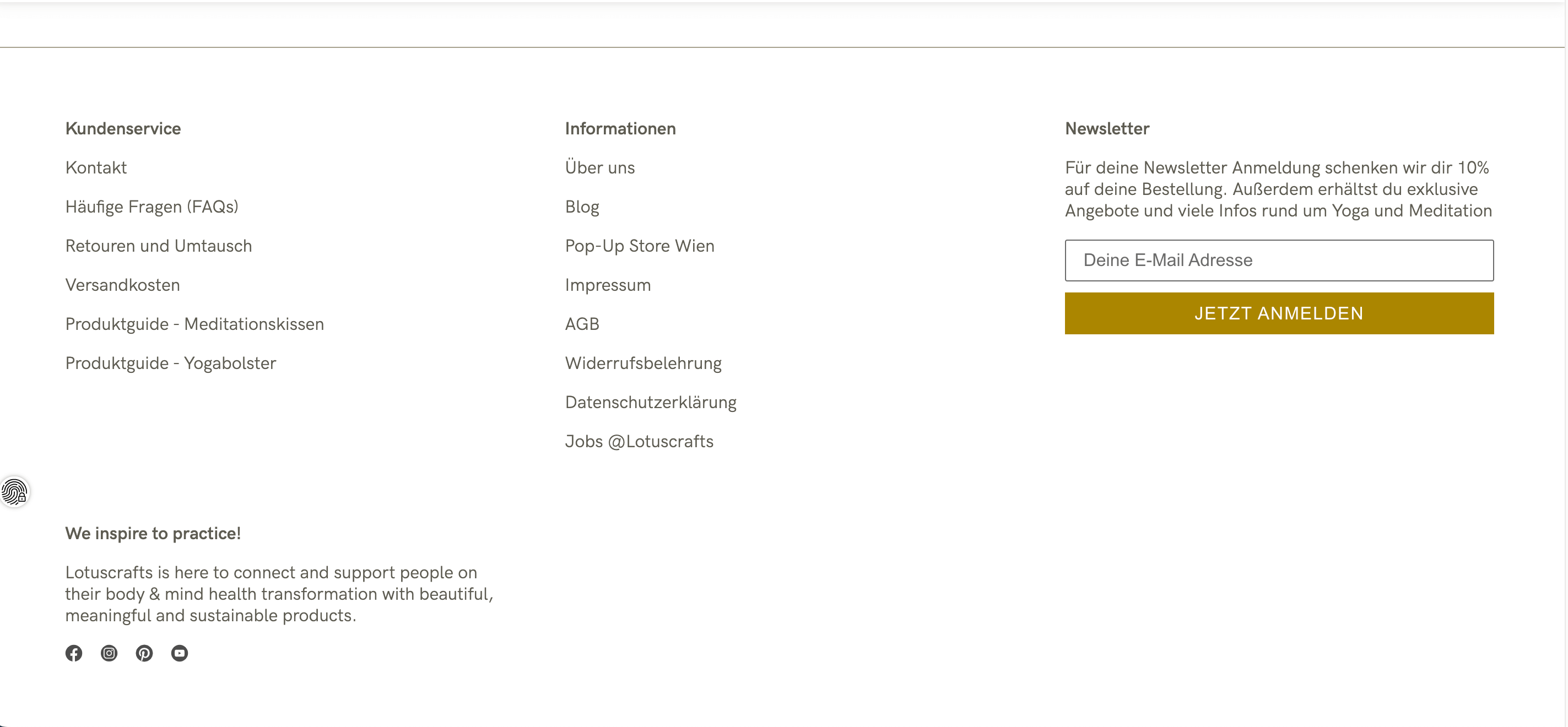Select the Informationen heading

click(x=620, y=128)
